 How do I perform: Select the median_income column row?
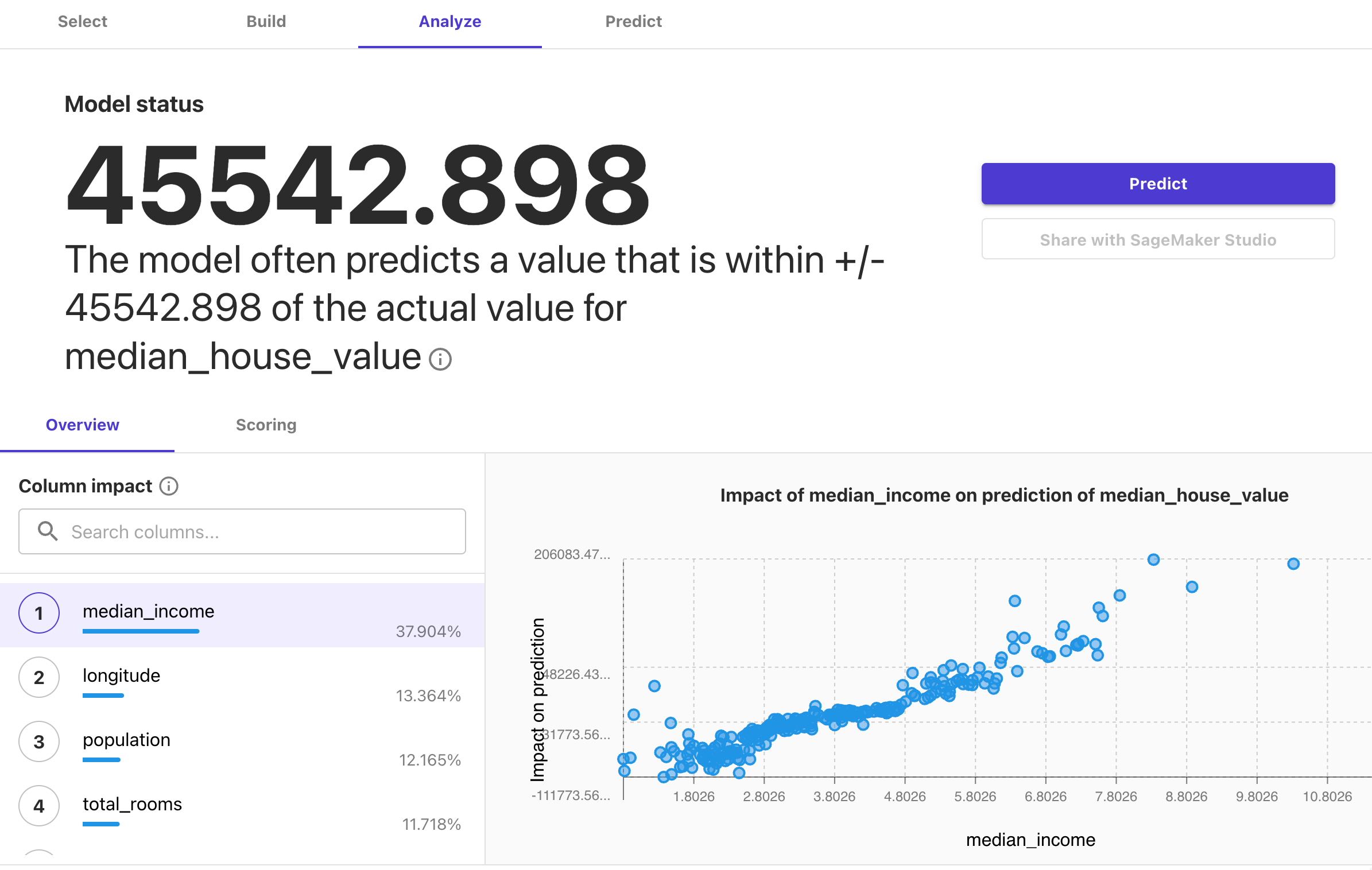tap(242, 615)
